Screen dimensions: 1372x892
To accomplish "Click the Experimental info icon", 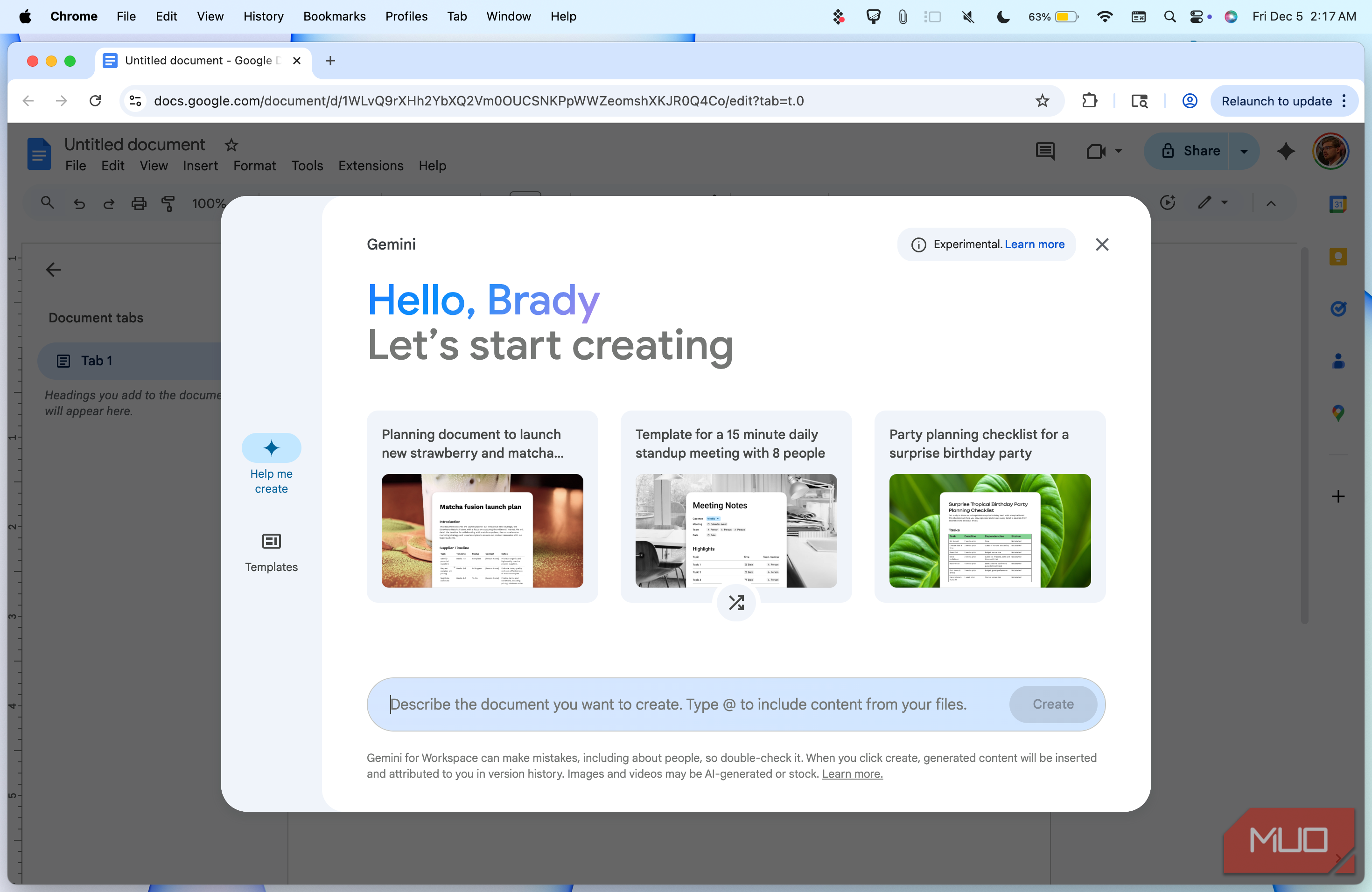I will pyautogui.click(x=918, y=245).
